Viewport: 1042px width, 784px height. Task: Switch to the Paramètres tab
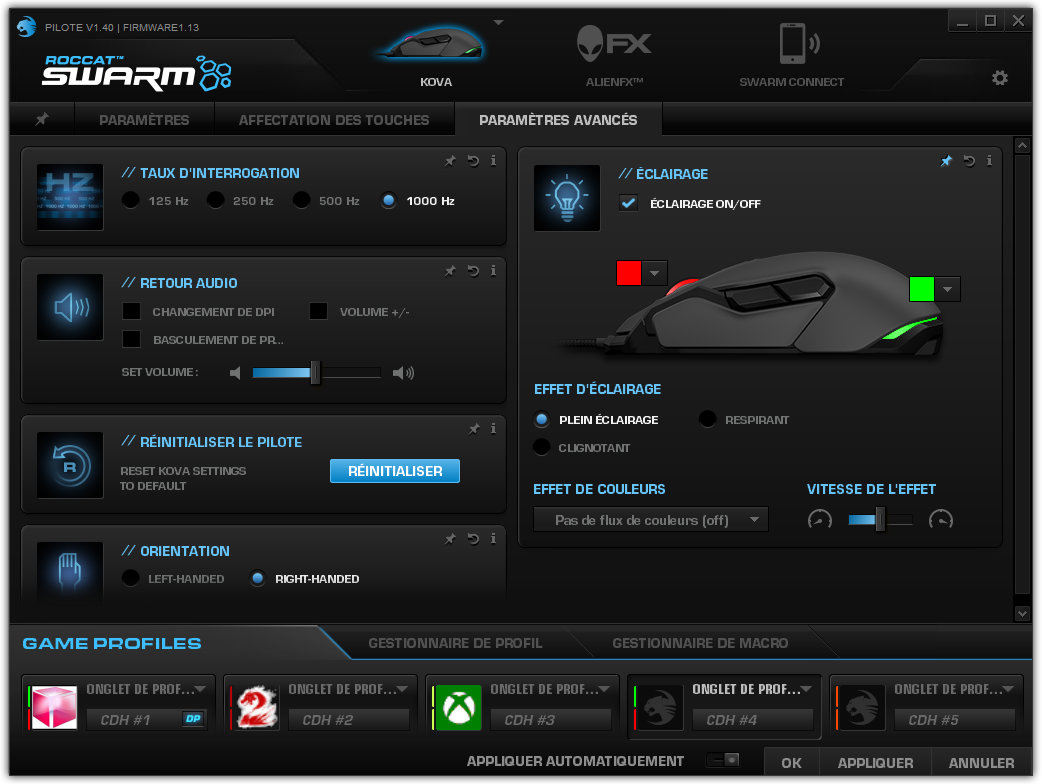tap(144, 120)
